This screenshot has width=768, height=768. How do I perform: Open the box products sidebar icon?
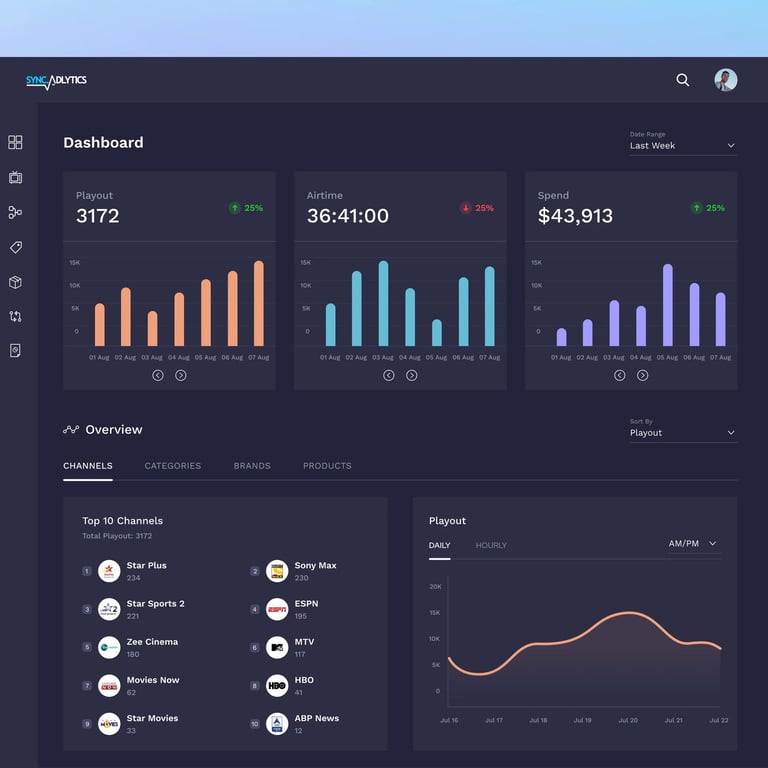click(x=15, y=282)
